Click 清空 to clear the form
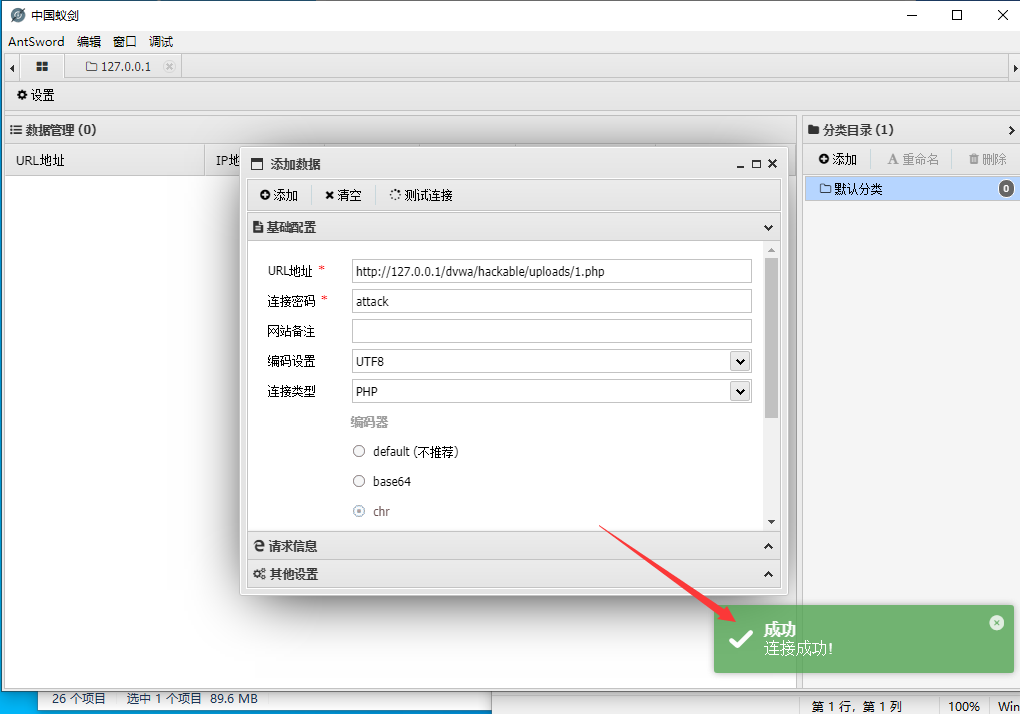Screen dimensions: 1020x714 [343, 195]
